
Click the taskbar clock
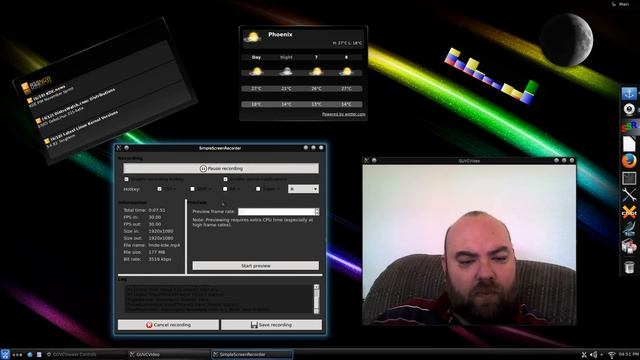[x=629, y=354]
